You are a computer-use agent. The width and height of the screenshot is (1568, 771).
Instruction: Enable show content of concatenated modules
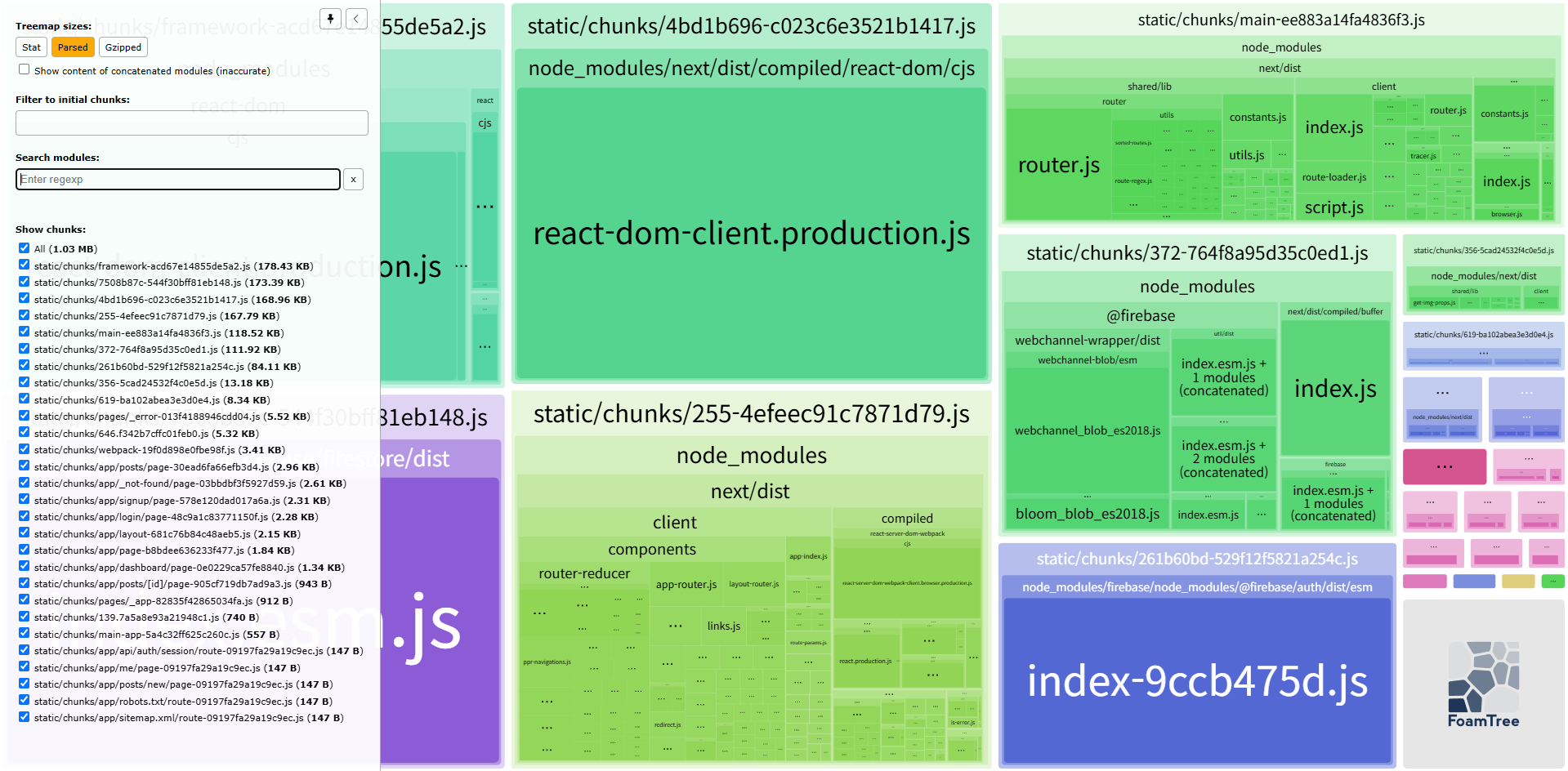coord(25,70)
